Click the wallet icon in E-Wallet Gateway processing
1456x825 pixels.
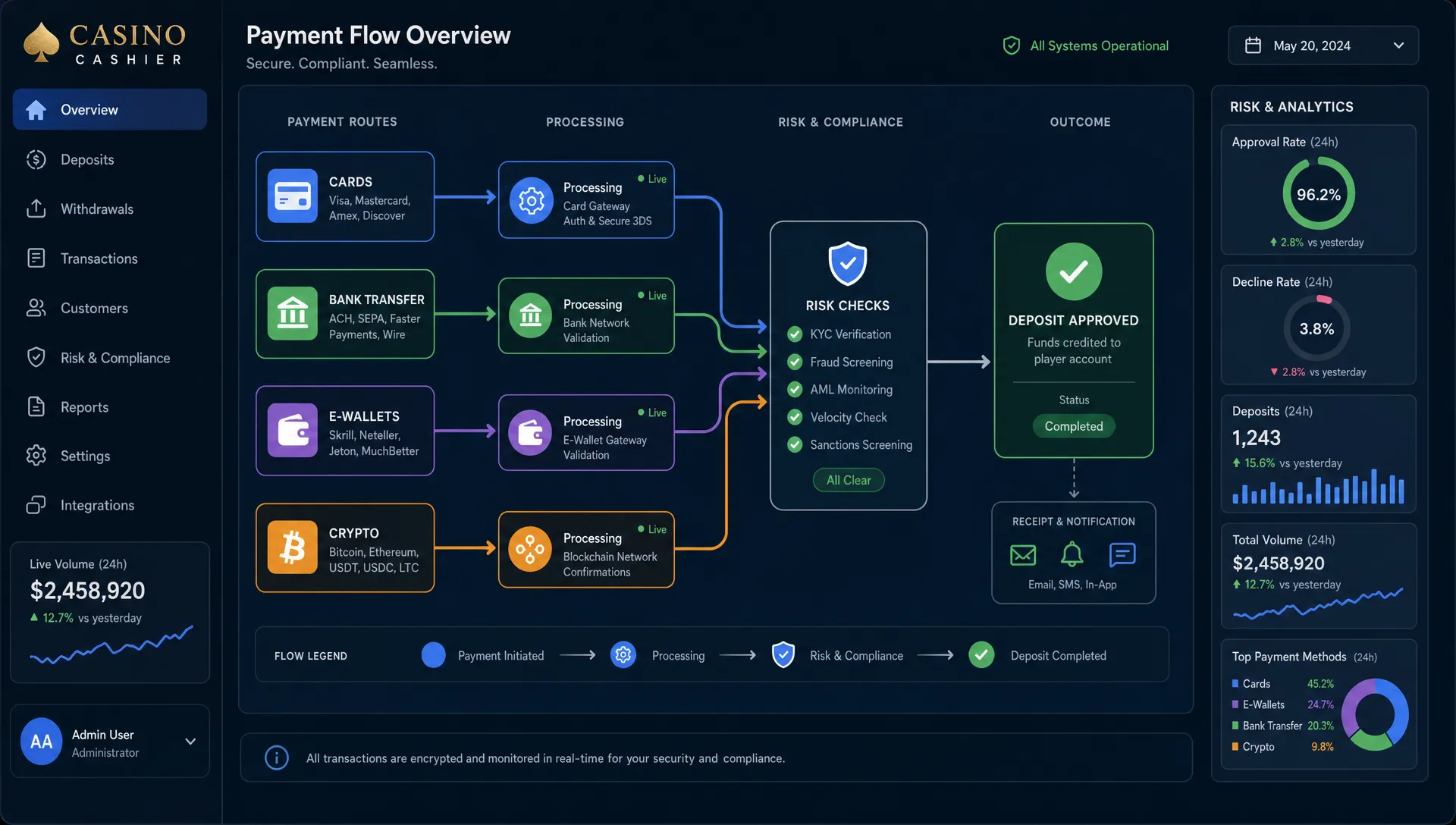(x=531, y=432)
